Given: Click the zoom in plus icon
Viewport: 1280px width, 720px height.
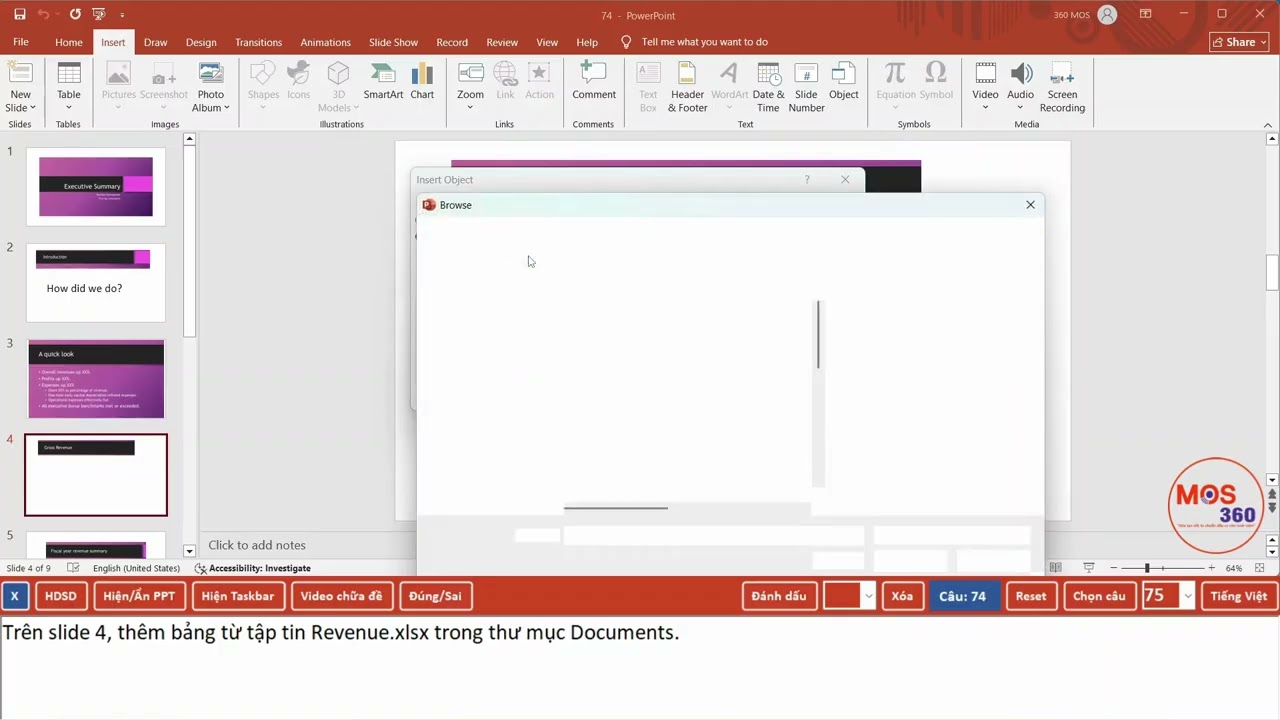Looking at the screenshot, I should (1211, 568).
